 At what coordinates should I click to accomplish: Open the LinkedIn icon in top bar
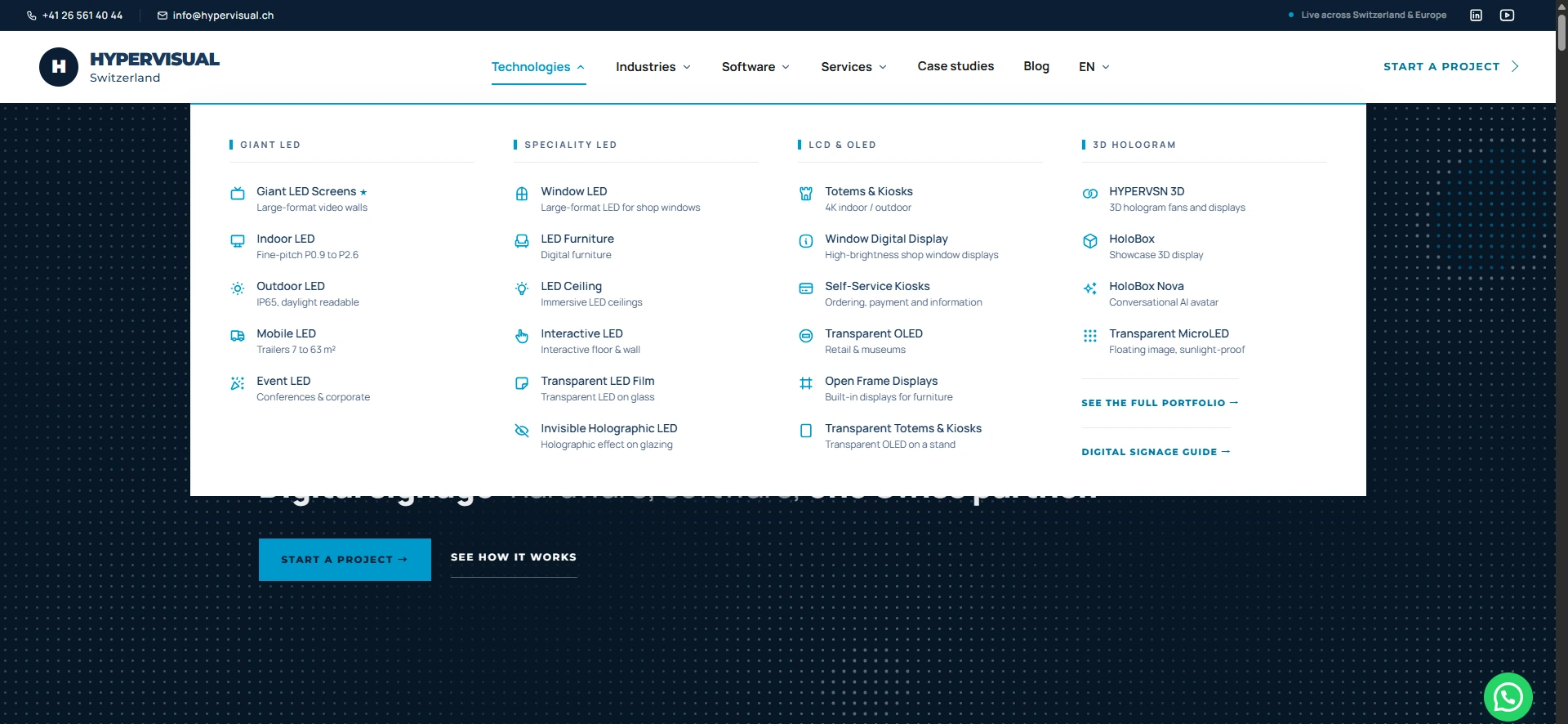[x=1476, y=15]
